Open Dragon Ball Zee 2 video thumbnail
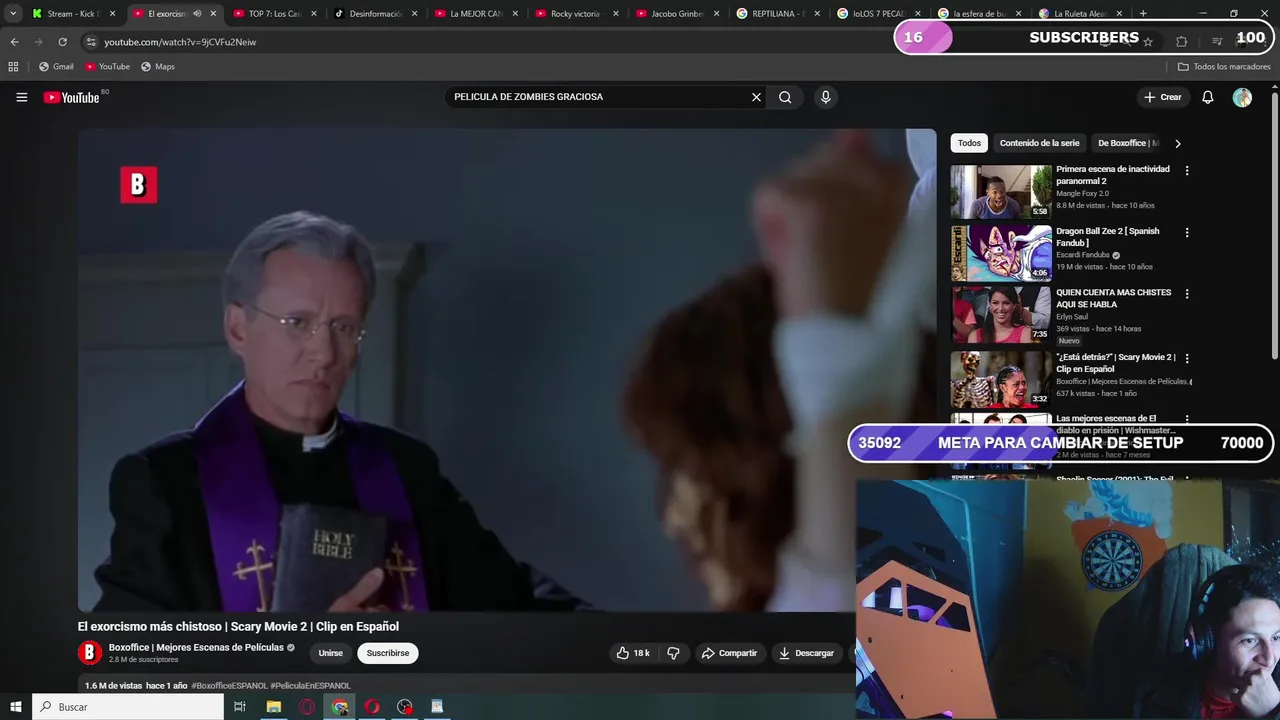The image size is (1280, 720). click(x=1001, y=254)
